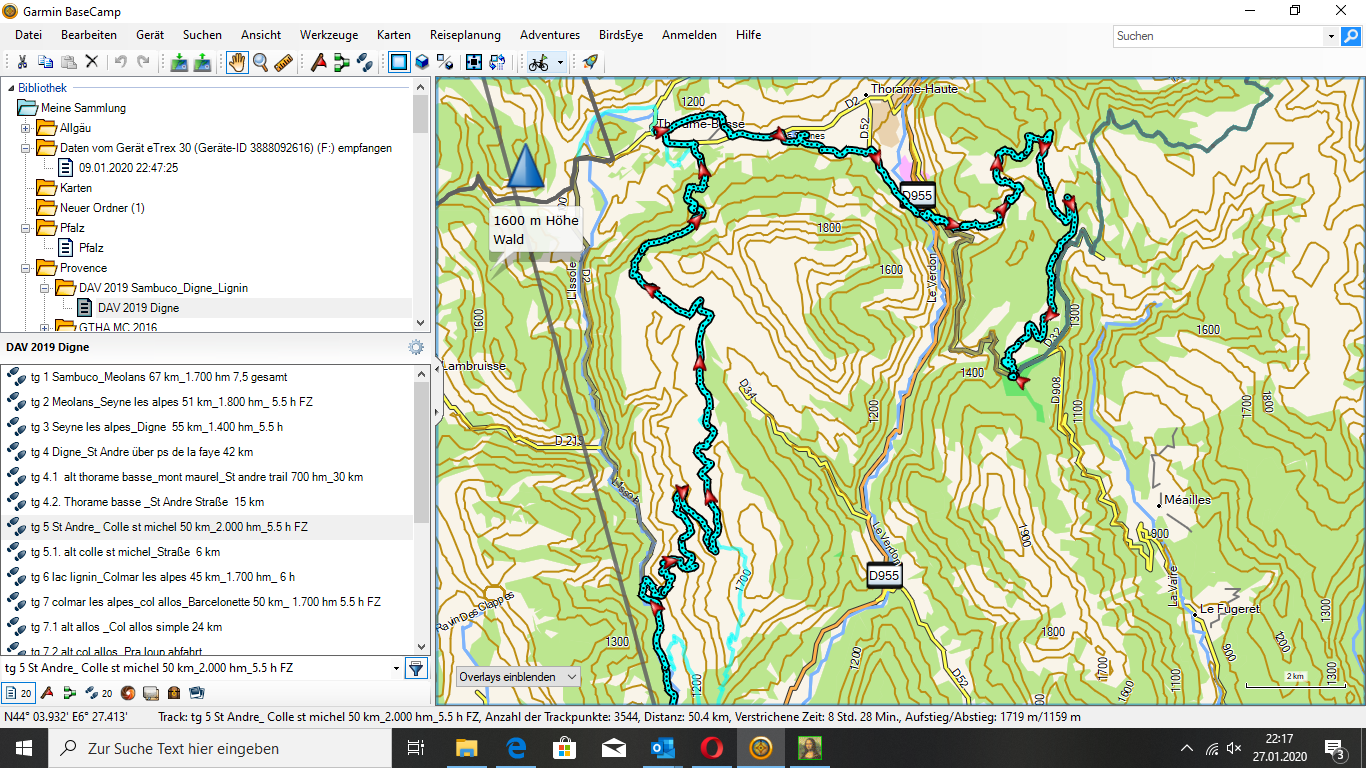The height and width of the screenshot is (768, 1366).
Task: Click the Undo arrow icon
Action: pos(120,62)
